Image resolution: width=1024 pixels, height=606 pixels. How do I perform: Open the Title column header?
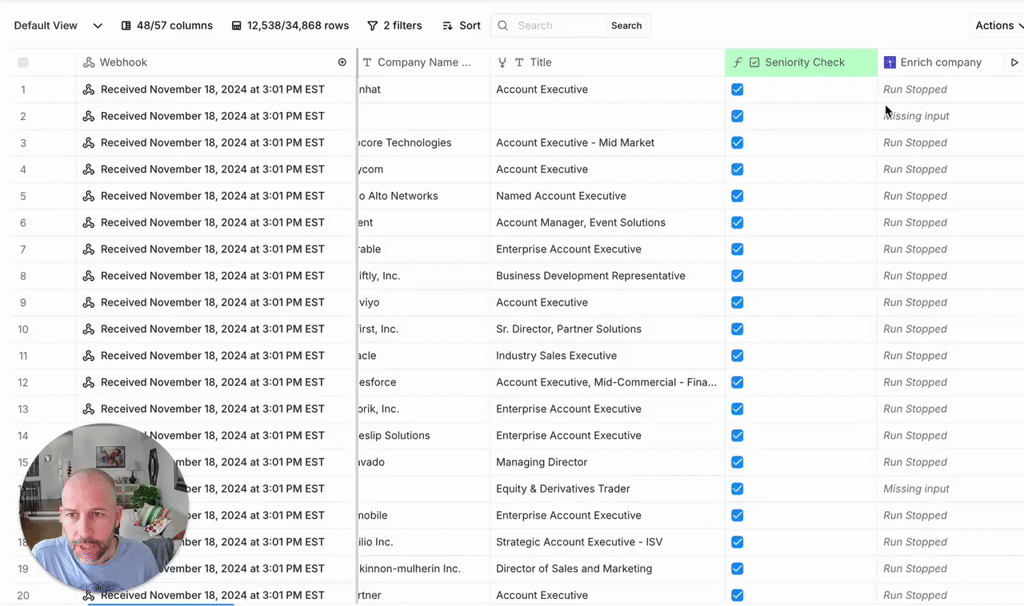[540, 63]
